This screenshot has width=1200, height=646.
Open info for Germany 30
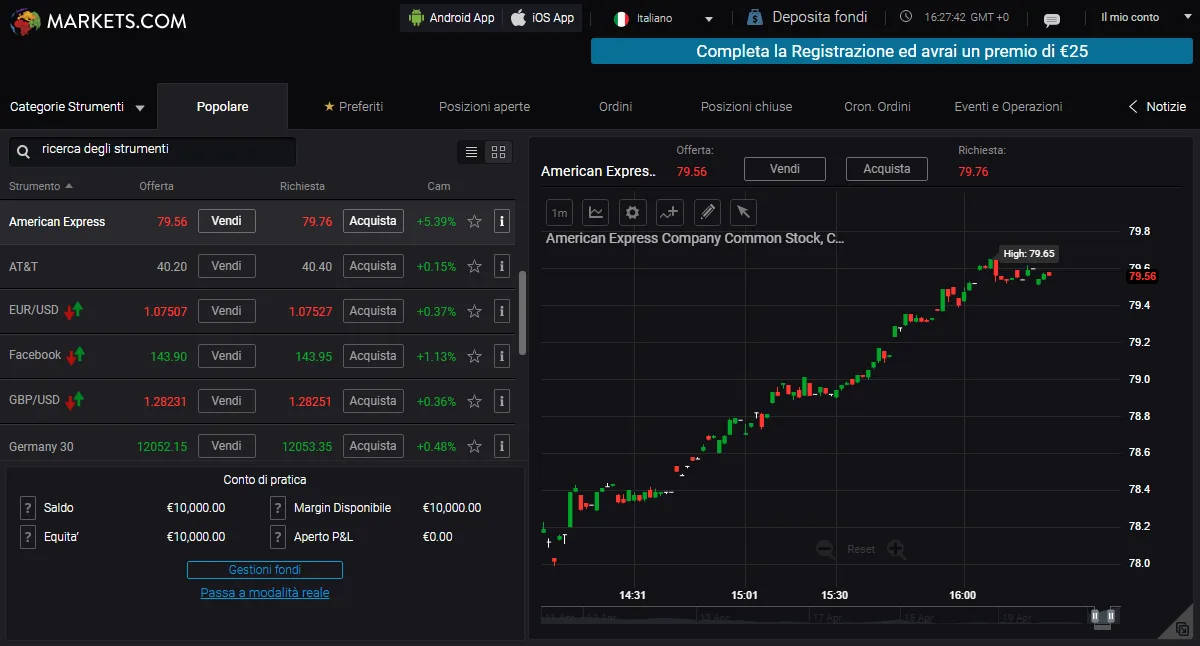pyautogui.click(x=502, y=446)
